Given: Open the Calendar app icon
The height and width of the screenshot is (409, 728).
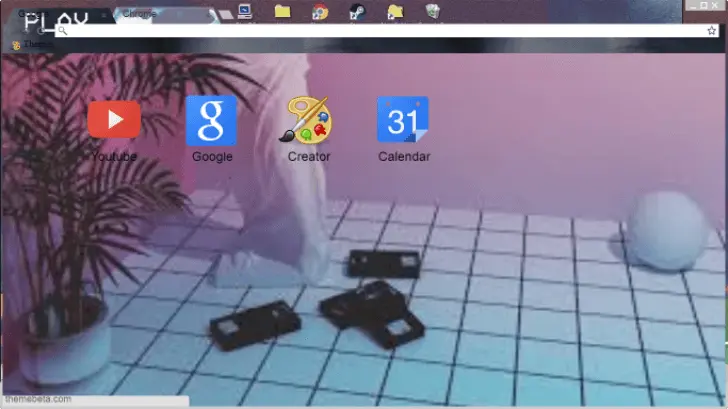Looking at the screenshot, I should 403,120.
